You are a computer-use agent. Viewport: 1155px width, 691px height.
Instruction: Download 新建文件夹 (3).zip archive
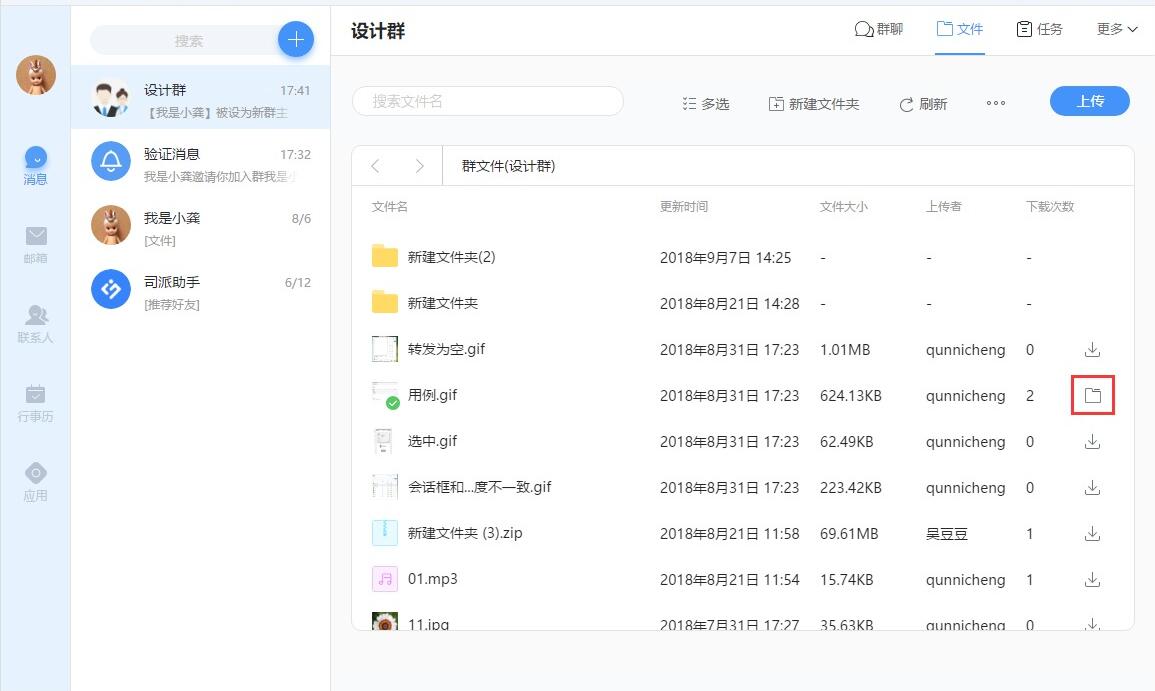[1092, 533]
